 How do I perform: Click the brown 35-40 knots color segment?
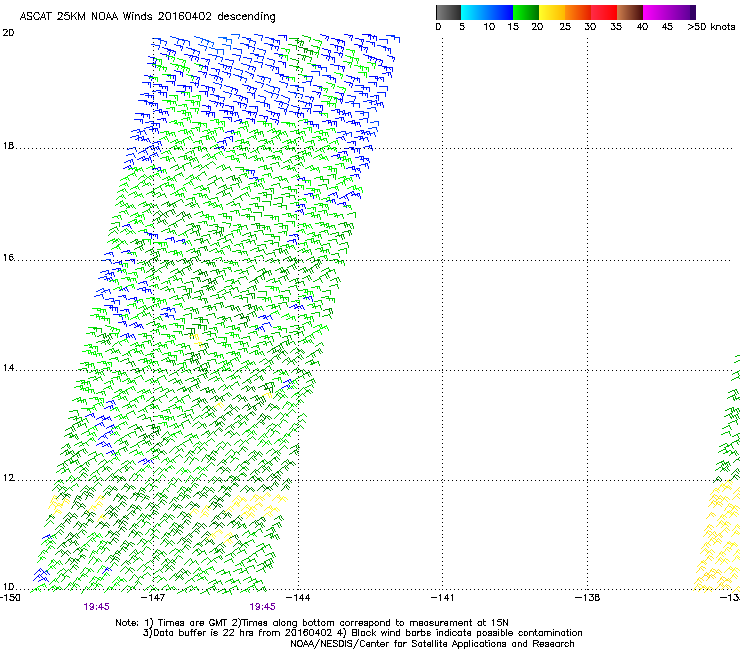[x=630, y=12]
